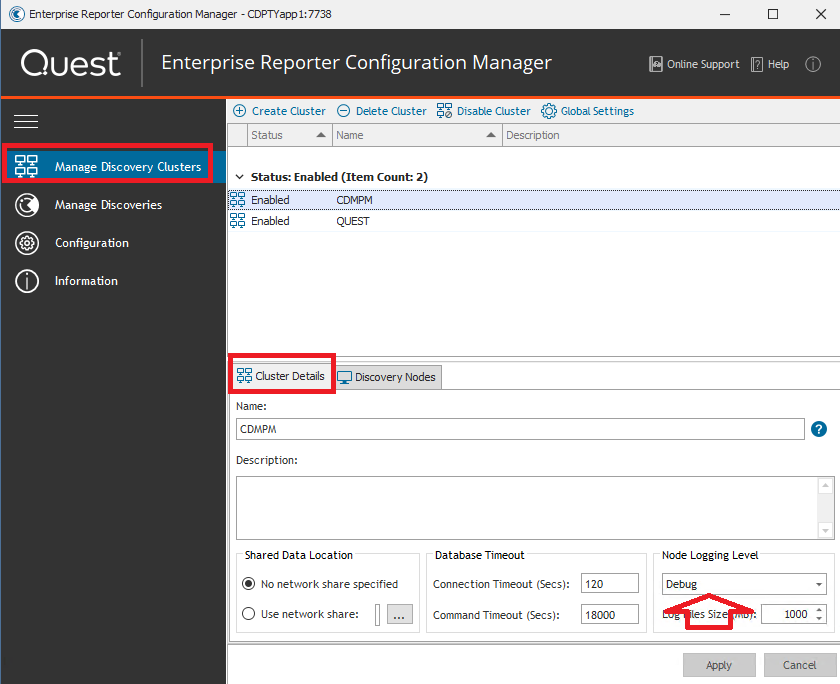Click the Cancel button
The width and height of the screenshot is (840, 684).
pos(799,665)
